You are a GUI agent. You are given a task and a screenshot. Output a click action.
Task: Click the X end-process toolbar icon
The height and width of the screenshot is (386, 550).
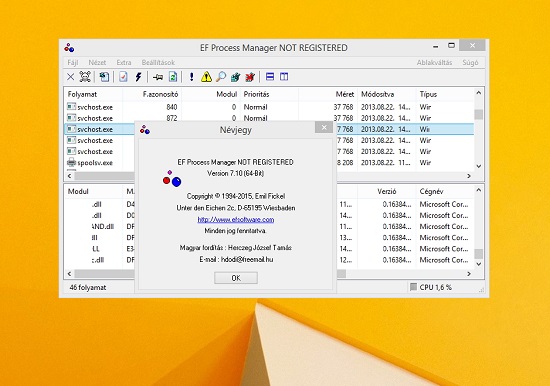(71, 77)
